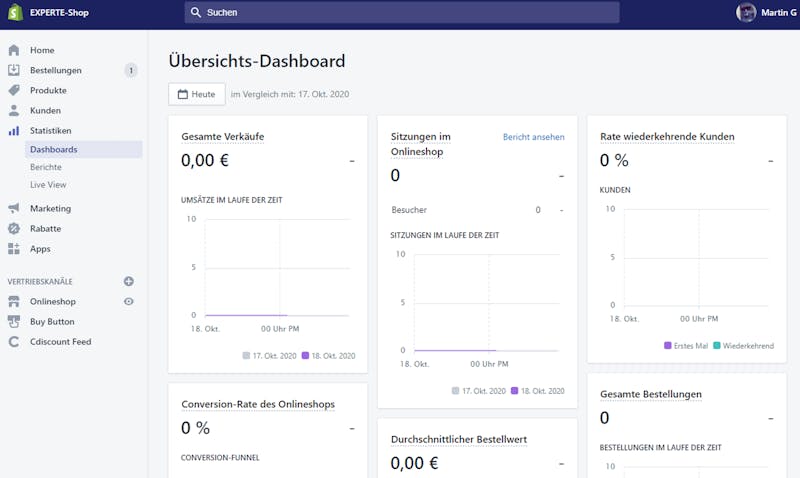Open Berichte submenu item
800x478 pixels.
(45, 167)
